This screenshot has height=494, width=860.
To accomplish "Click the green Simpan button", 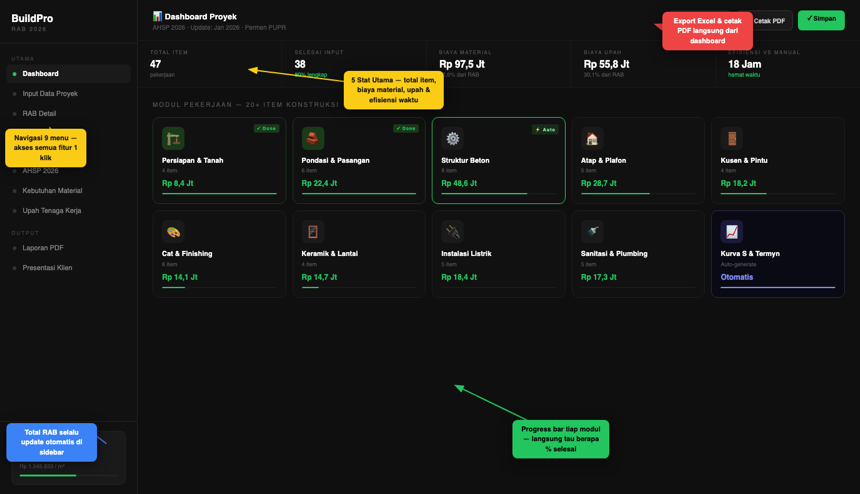I will (821, 20).
